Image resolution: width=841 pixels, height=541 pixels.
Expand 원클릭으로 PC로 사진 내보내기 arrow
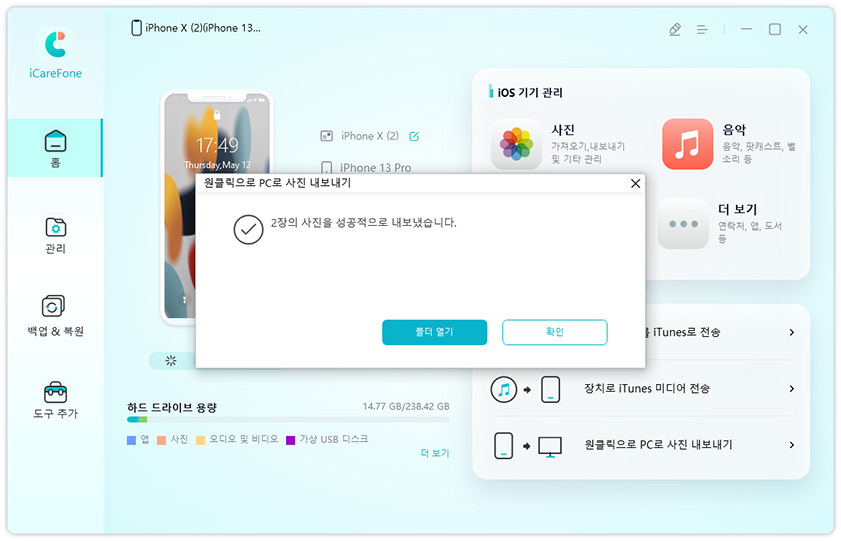[792, 445]
